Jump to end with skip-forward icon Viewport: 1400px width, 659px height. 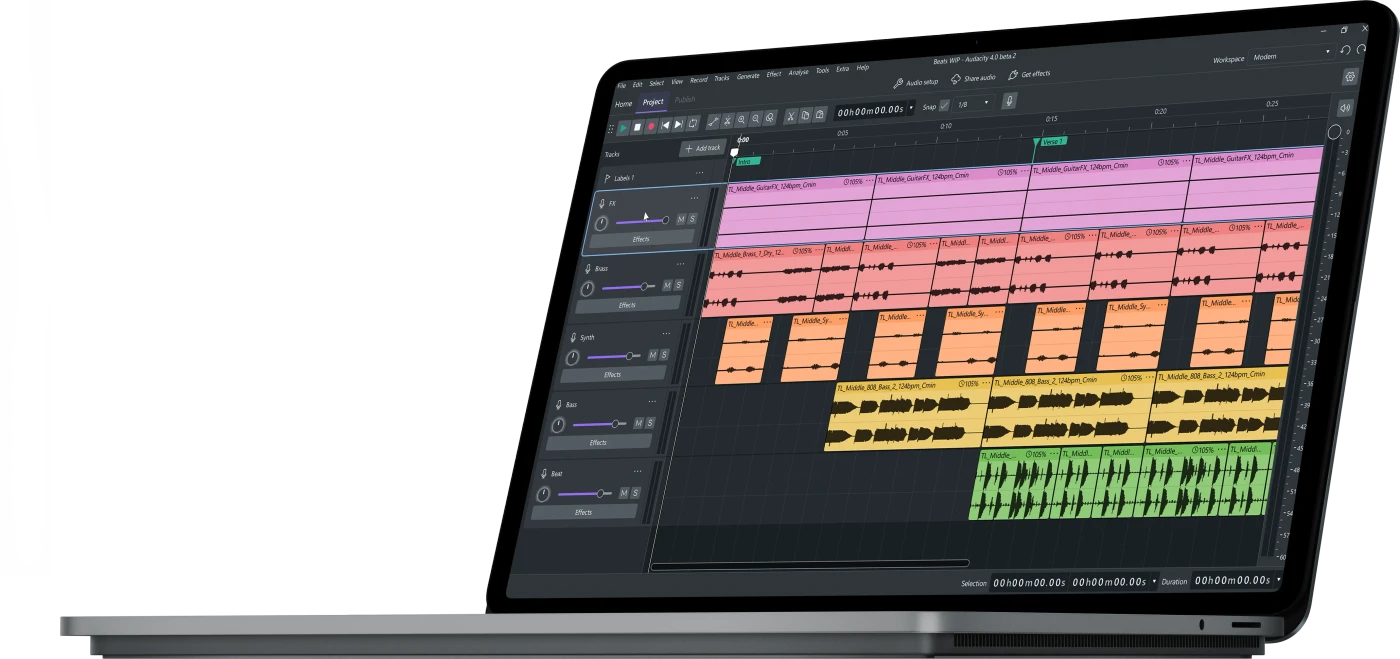tap(678, 124)
